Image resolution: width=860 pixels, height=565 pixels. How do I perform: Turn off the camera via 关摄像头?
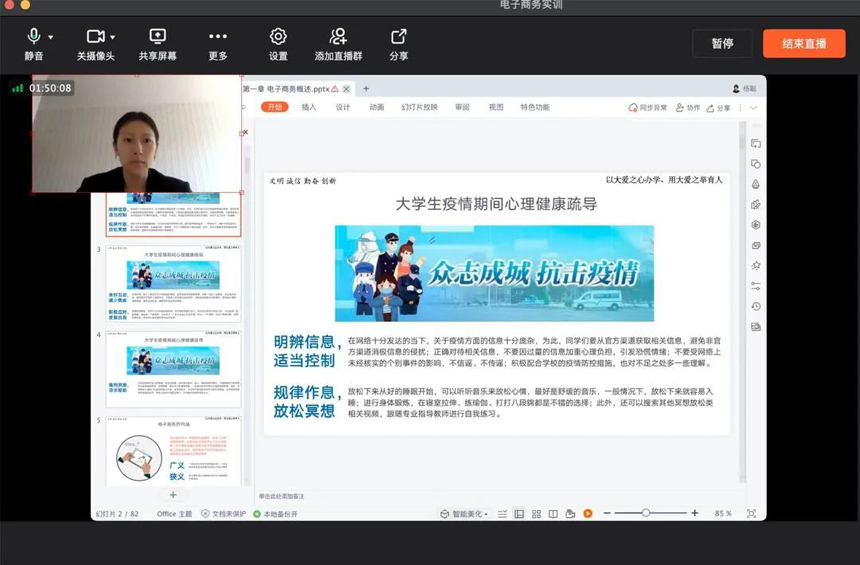pos(95,44)
